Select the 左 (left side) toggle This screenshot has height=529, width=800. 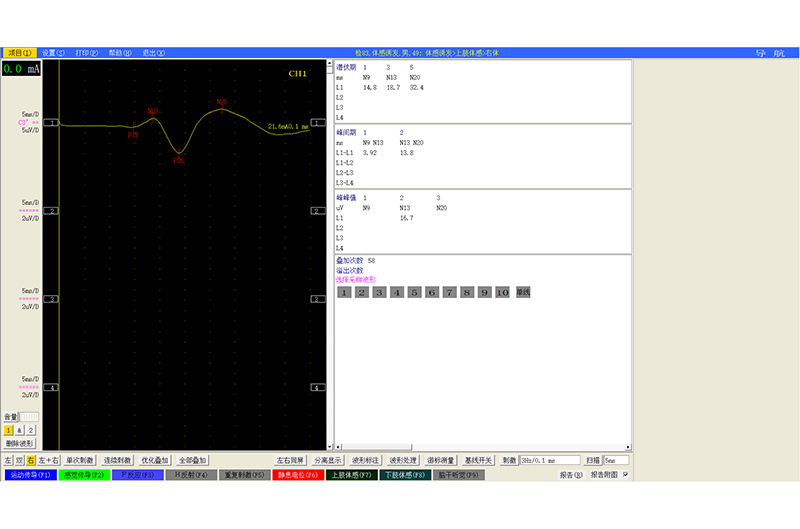pos(8,460)
